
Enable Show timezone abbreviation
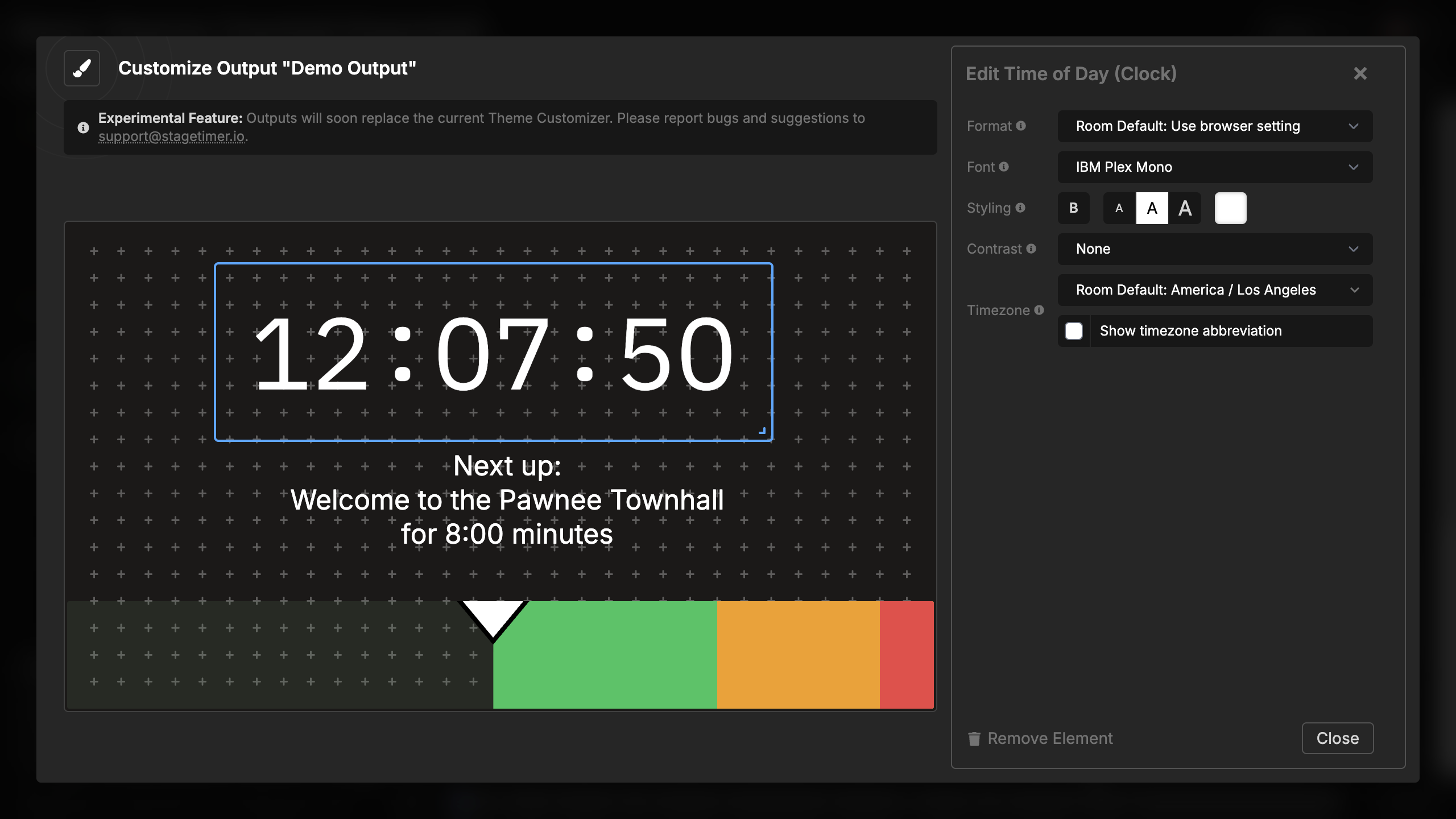(1074, 330)
